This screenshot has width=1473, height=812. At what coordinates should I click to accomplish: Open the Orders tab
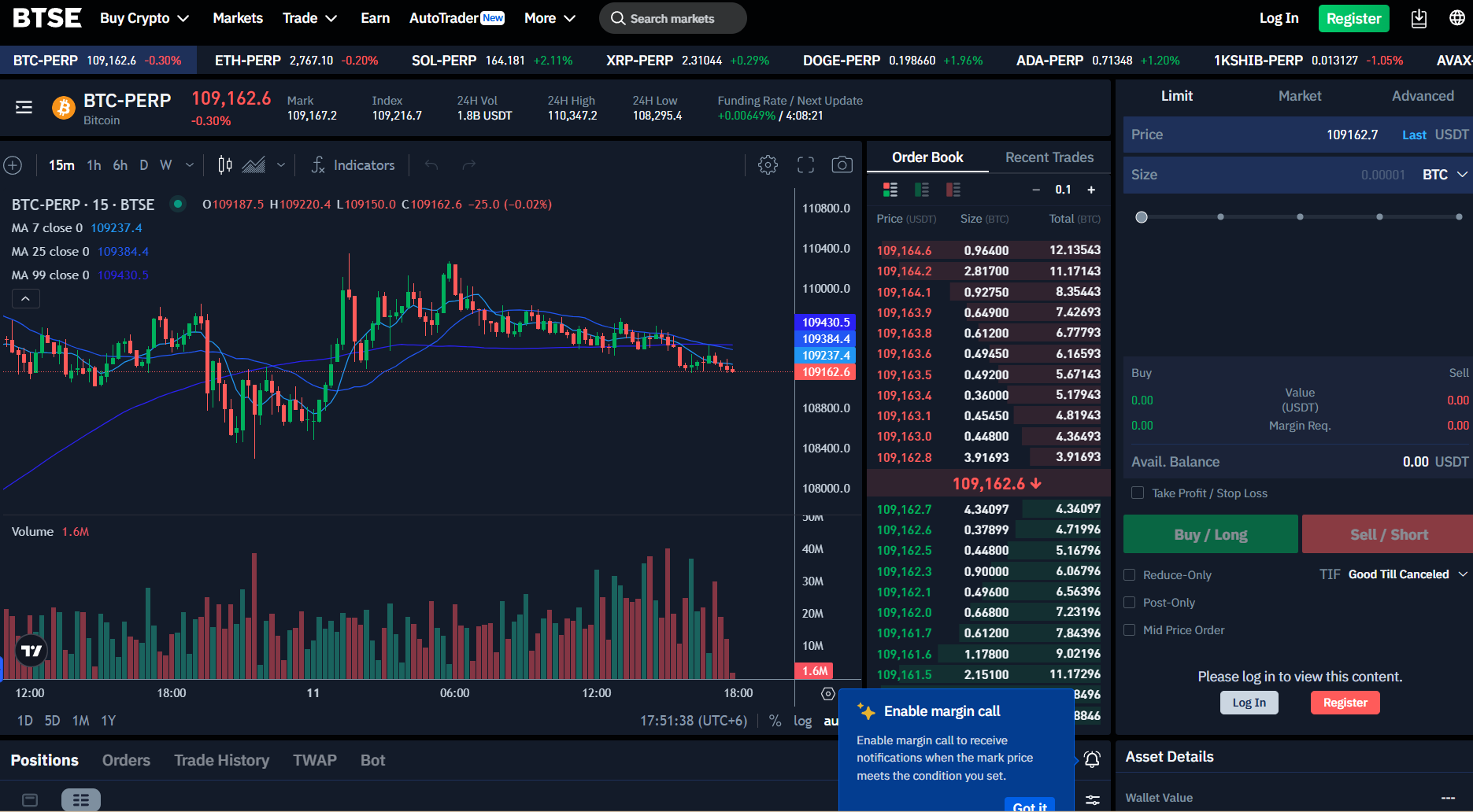coord(126,760)
